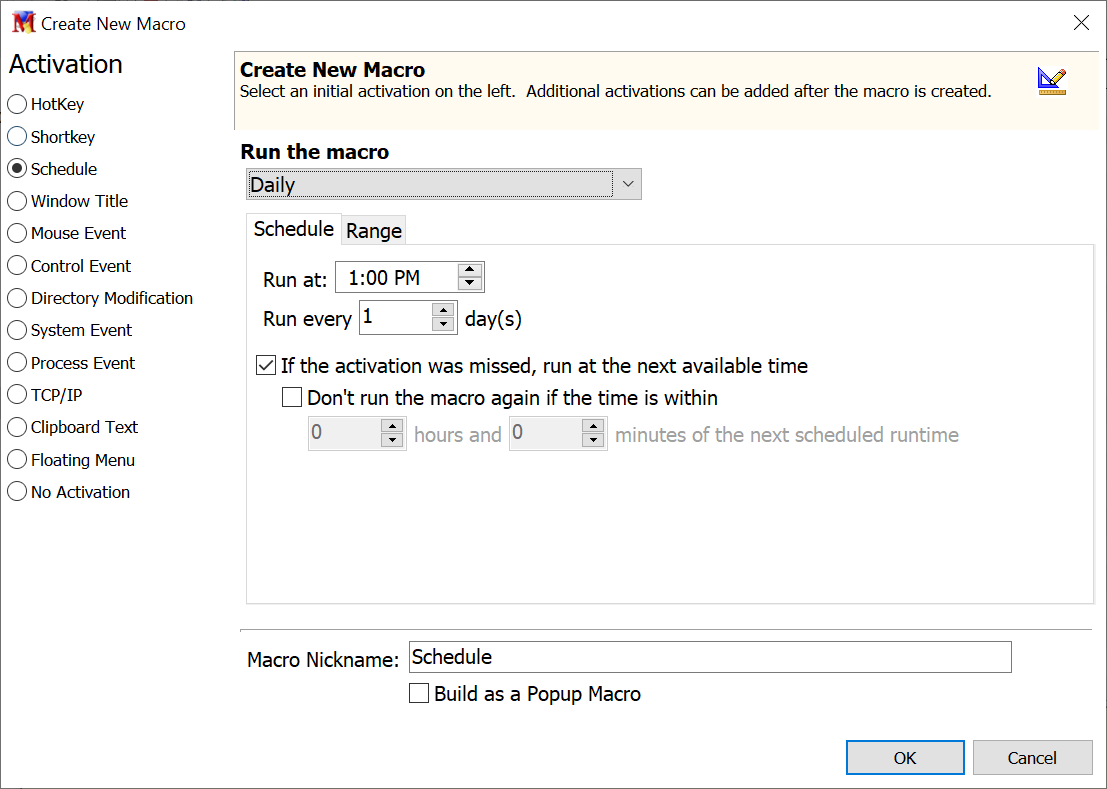Click the Macro Express app icon in title bar
The height and width of the screenshot is (789, 1107).
click(x=22, y=22)
